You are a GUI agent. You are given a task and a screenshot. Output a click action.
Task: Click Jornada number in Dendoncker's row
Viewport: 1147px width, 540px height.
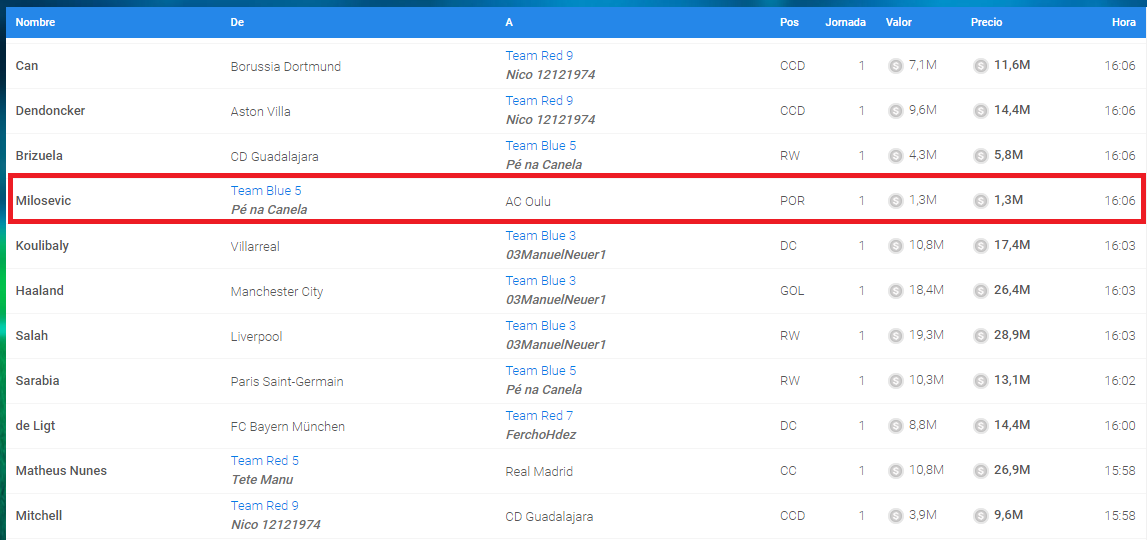pos(861,111)
